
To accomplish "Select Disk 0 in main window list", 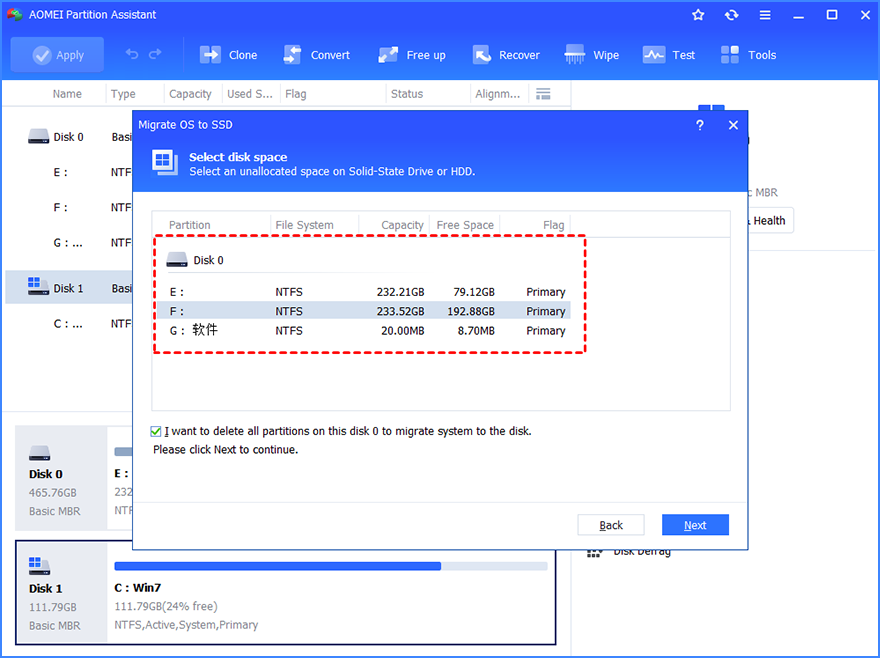I will pyautogui.click(x=68, y=137).
